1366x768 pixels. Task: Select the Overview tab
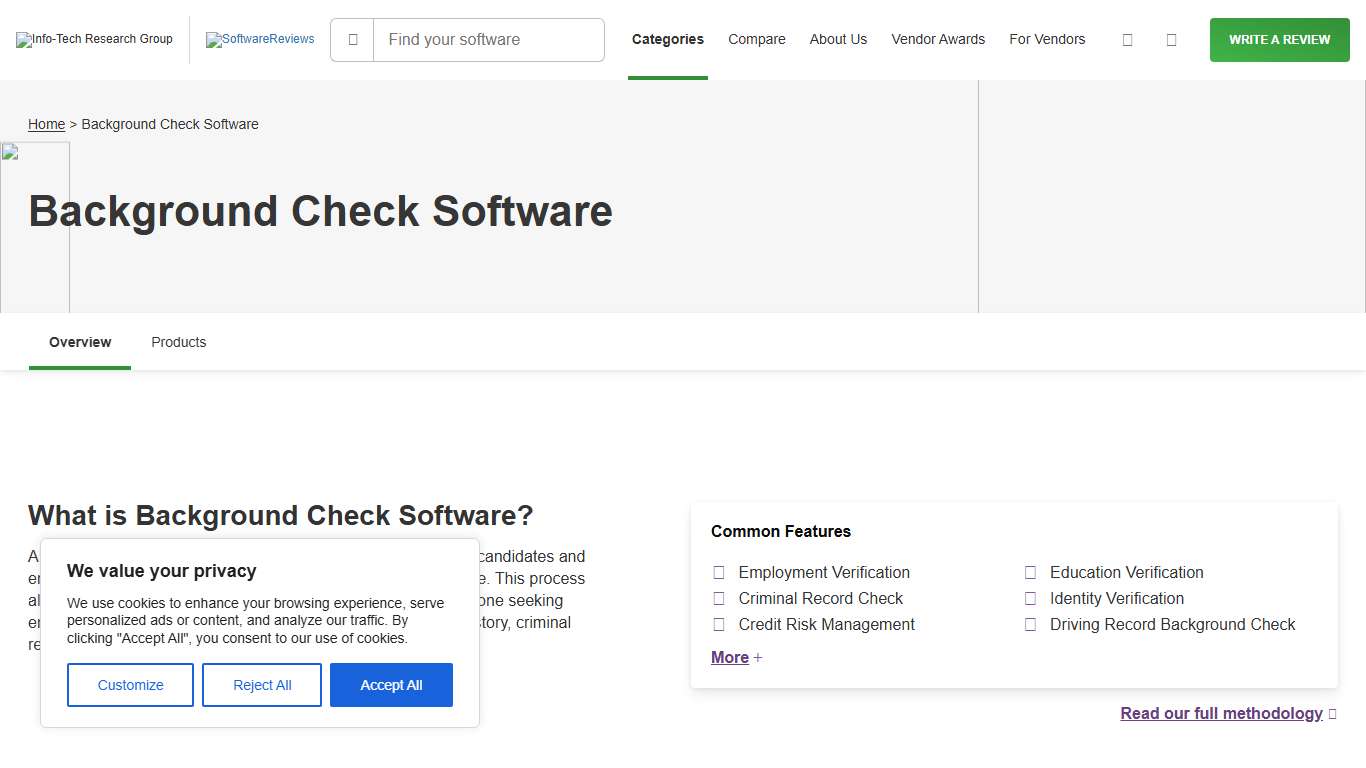(79, 342)
